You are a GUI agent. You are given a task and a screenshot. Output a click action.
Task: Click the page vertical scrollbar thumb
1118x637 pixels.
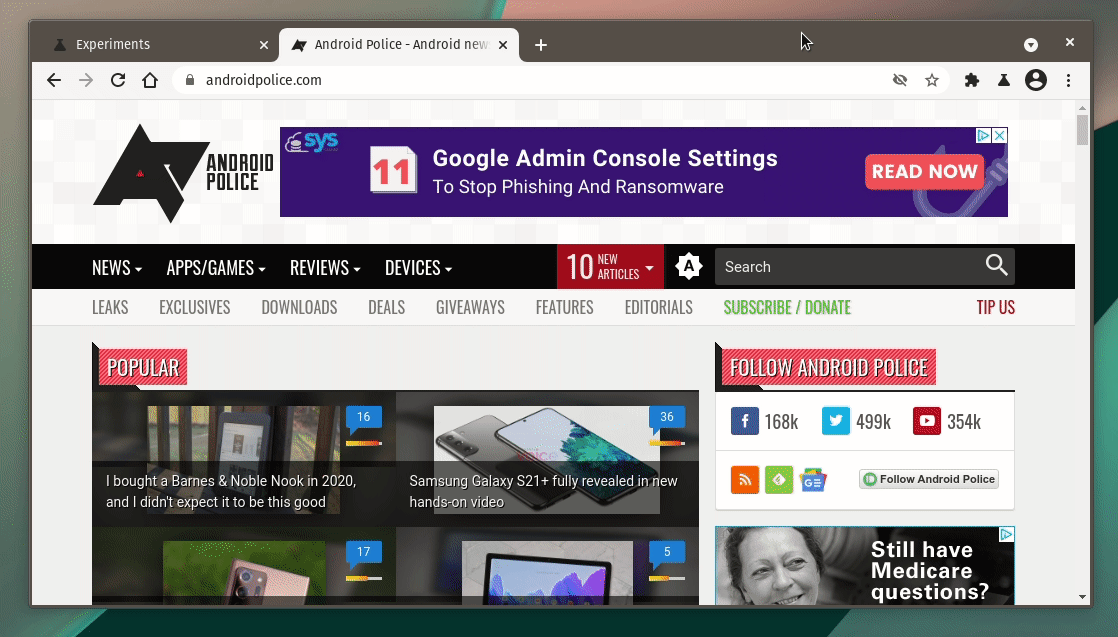1082,130
